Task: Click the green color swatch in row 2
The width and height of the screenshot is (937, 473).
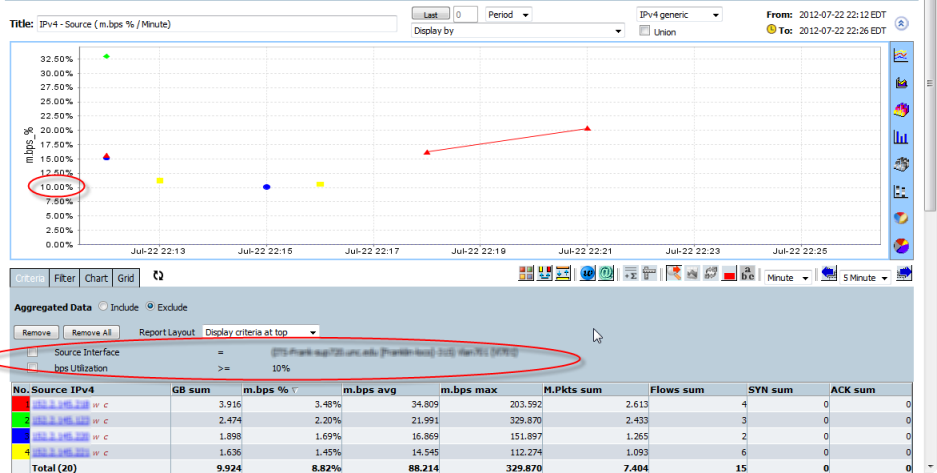Action: 20,420
